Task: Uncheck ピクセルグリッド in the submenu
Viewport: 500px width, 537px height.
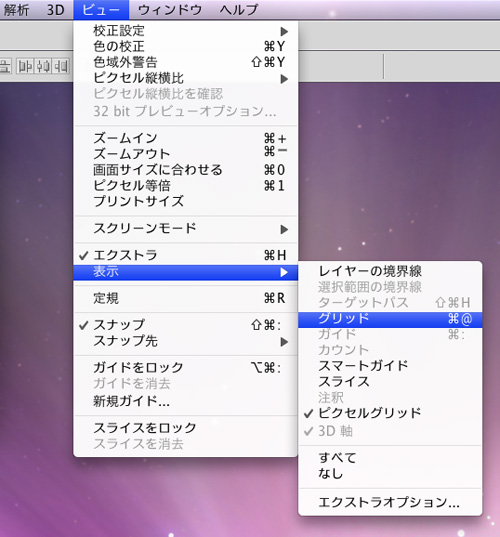Action: pos(390,413)
